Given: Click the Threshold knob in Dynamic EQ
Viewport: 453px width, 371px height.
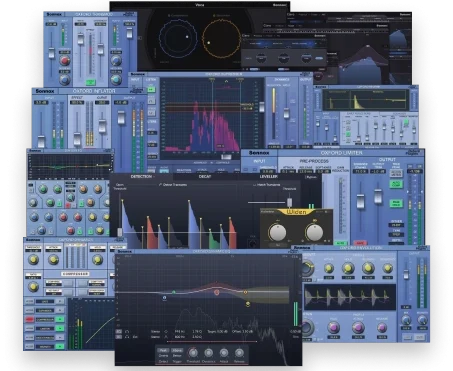Looking at the screenshot, I should [193, 353].
